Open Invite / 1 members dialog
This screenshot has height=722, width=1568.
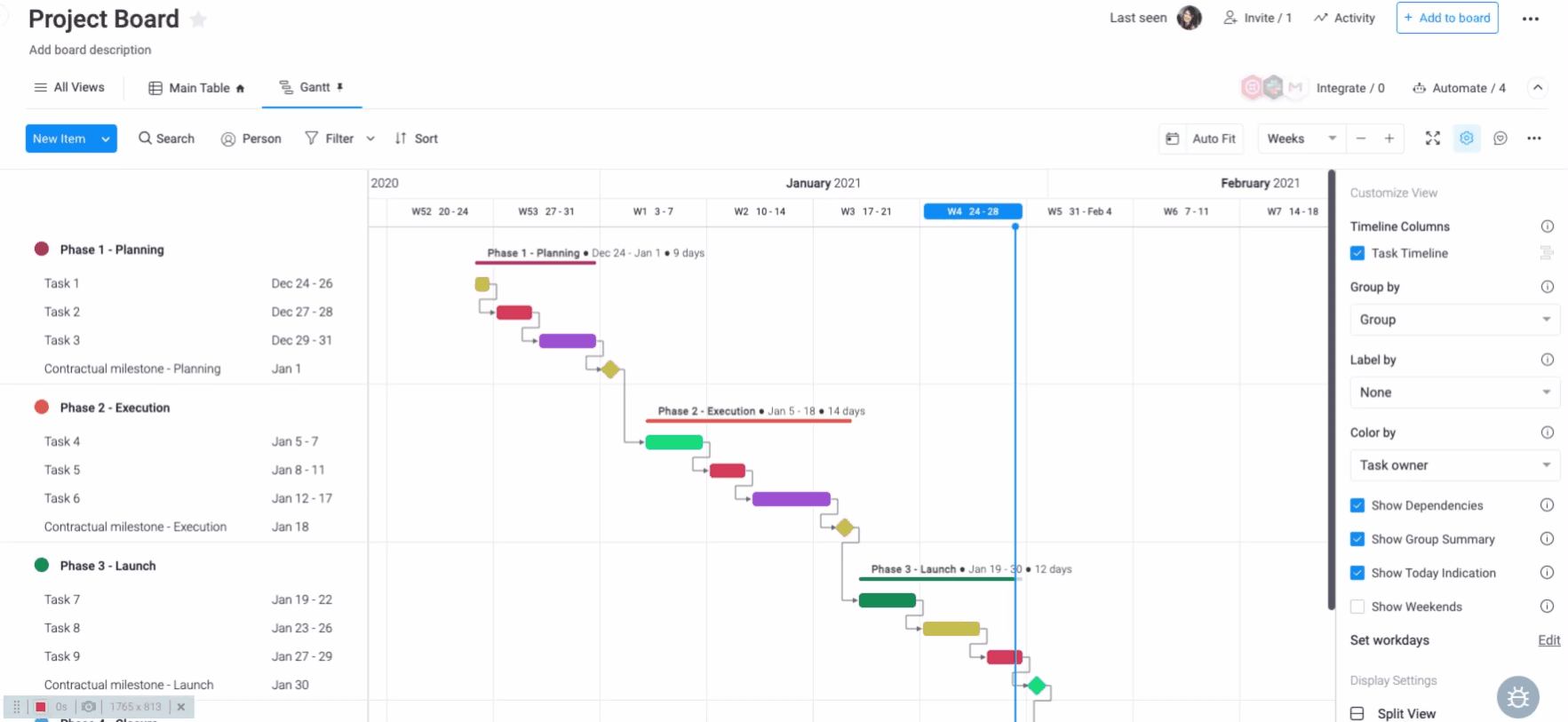1257,18
